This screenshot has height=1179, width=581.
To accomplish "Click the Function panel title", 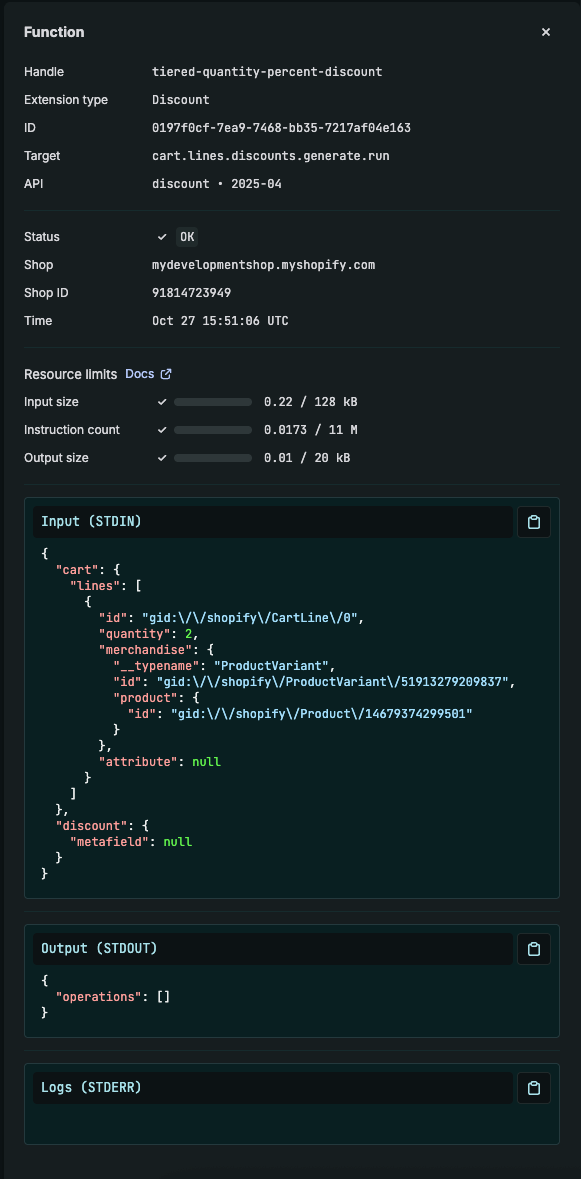I will pyautogui.click(x=54, y=32).
